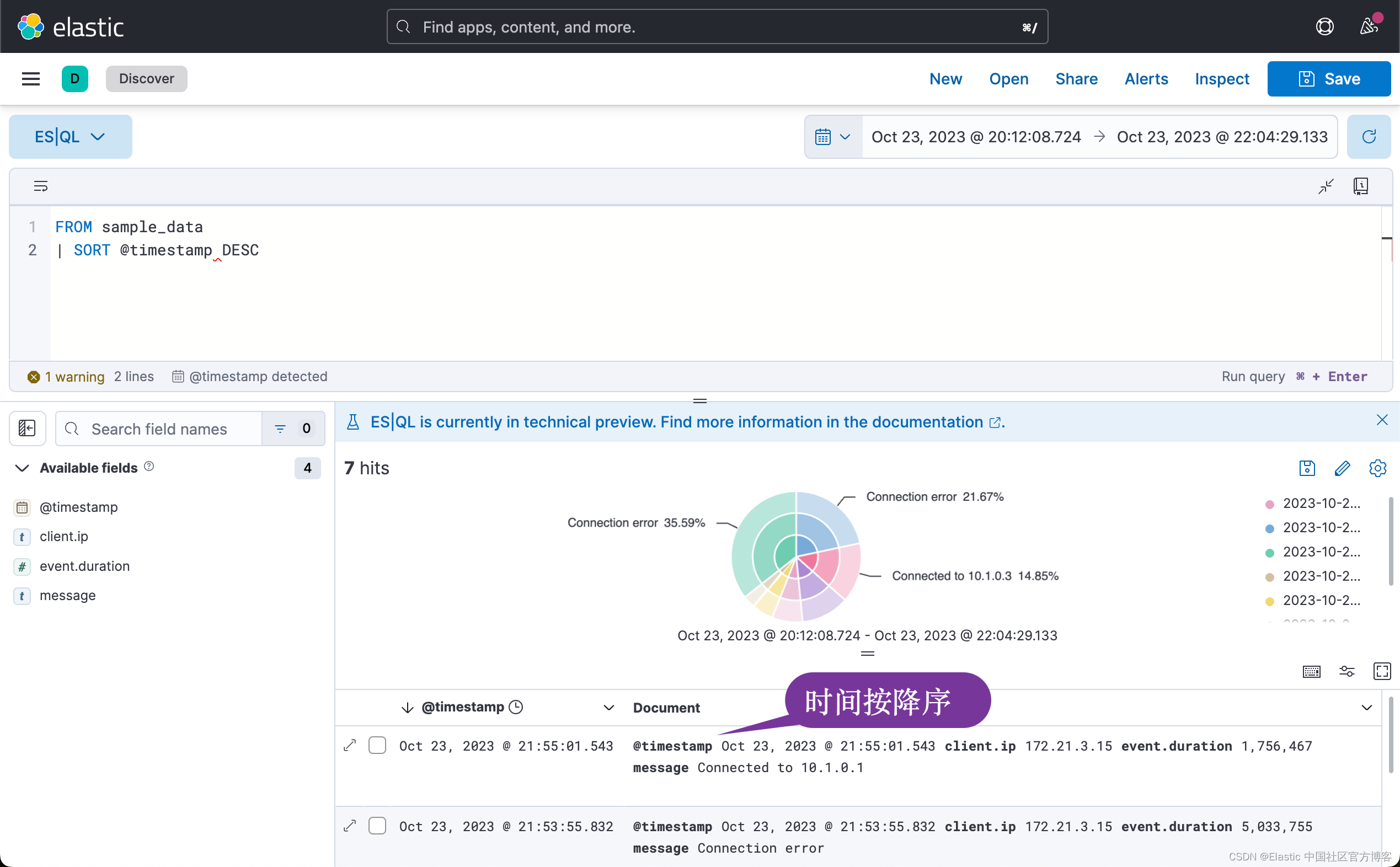Open the Inspect menu item
The image size is (1400, 867).
1222,78
